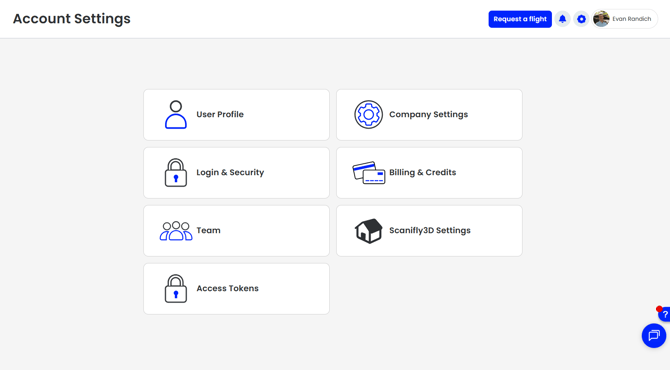This screenshot has width=670, height=370.
Task: Click the help question mark tab
Action: click(664, 314)
